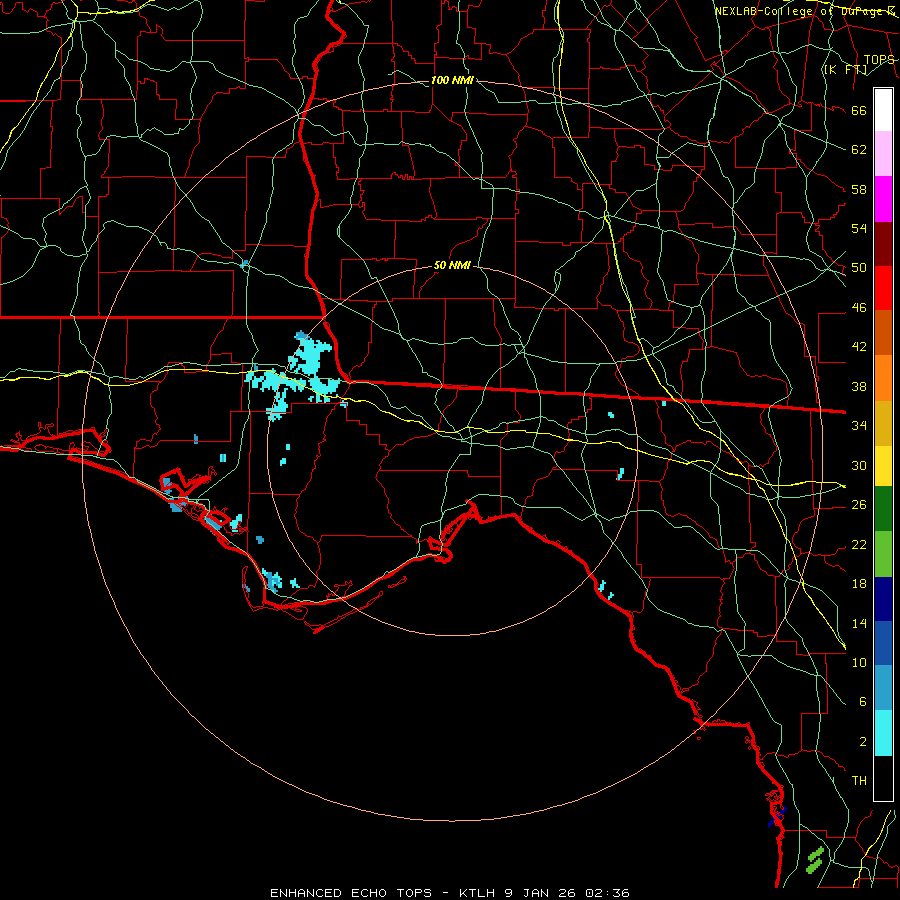Click the legend value 42
This screenshot has width=900, height=900.
click(859, 346)
